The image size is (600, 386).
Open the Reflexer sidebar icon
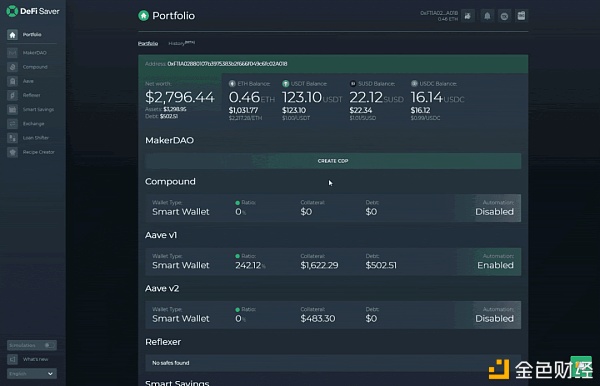(12, 95)
